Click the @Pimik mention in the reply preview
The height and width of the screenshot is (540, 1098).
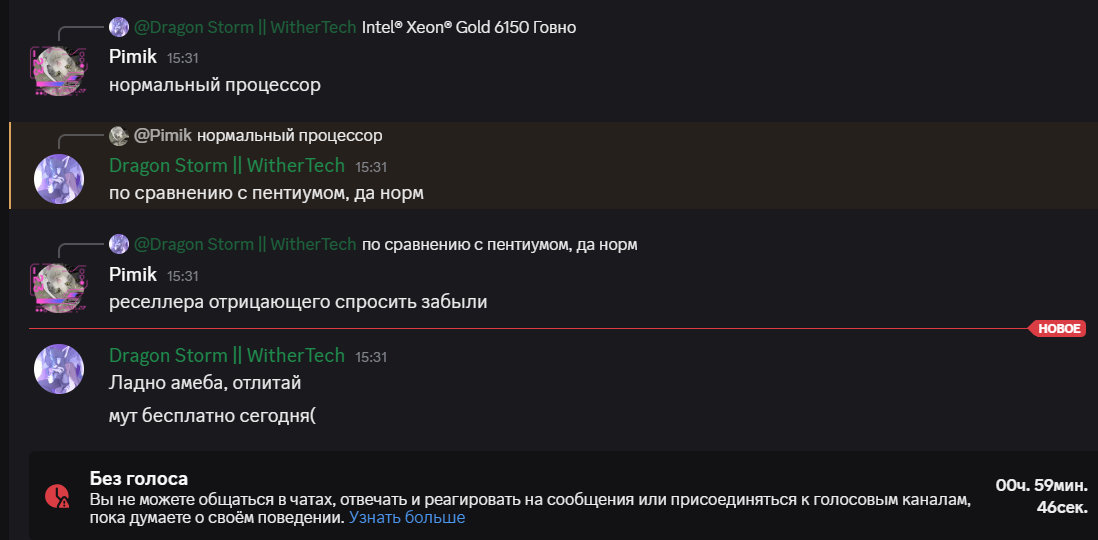(163, 135)
